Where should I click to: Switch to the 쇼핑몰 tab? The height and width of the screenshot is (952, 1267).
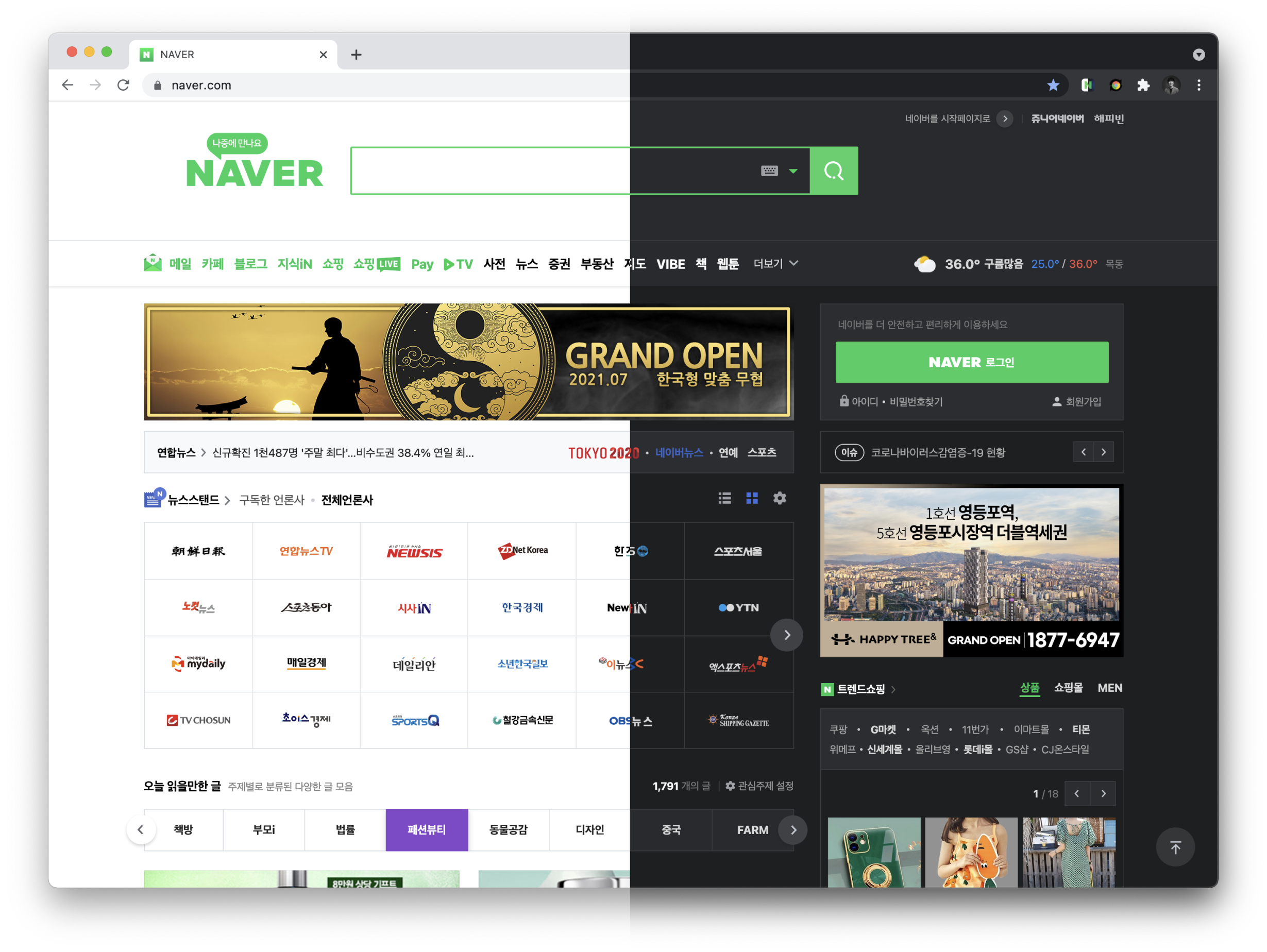coord(1068,688)
